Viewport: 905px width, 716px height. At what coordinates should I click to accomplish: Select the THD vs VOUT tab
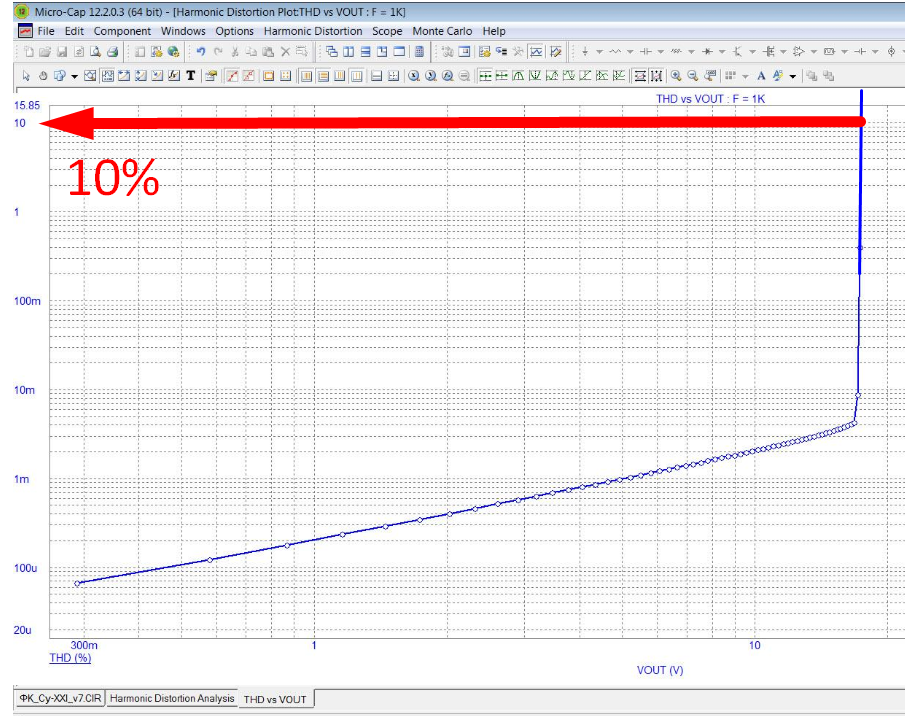point(275,699)
